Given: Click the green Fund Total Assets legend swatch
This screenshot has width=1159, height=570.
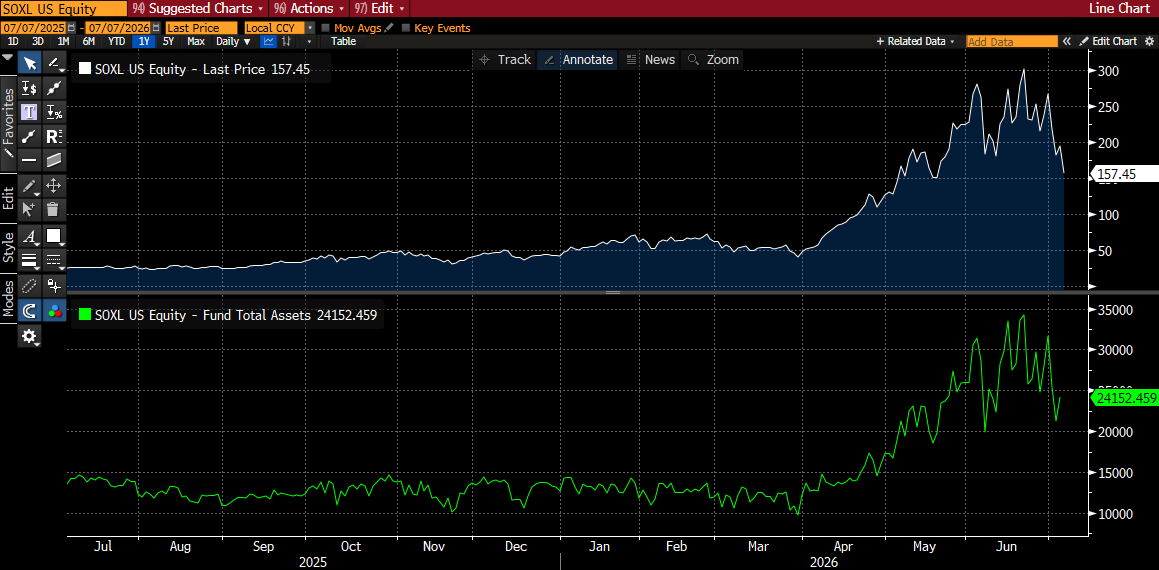Looking at the screenshot, I should [85, 315].
